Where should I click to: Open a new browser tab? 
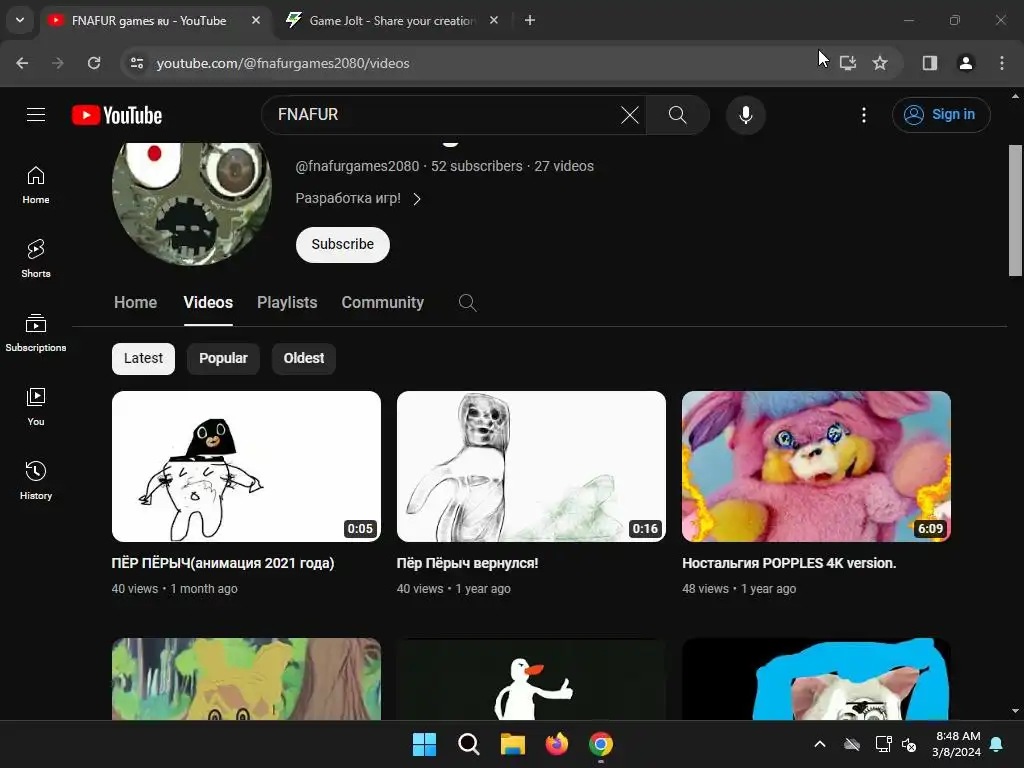point(530,20)
